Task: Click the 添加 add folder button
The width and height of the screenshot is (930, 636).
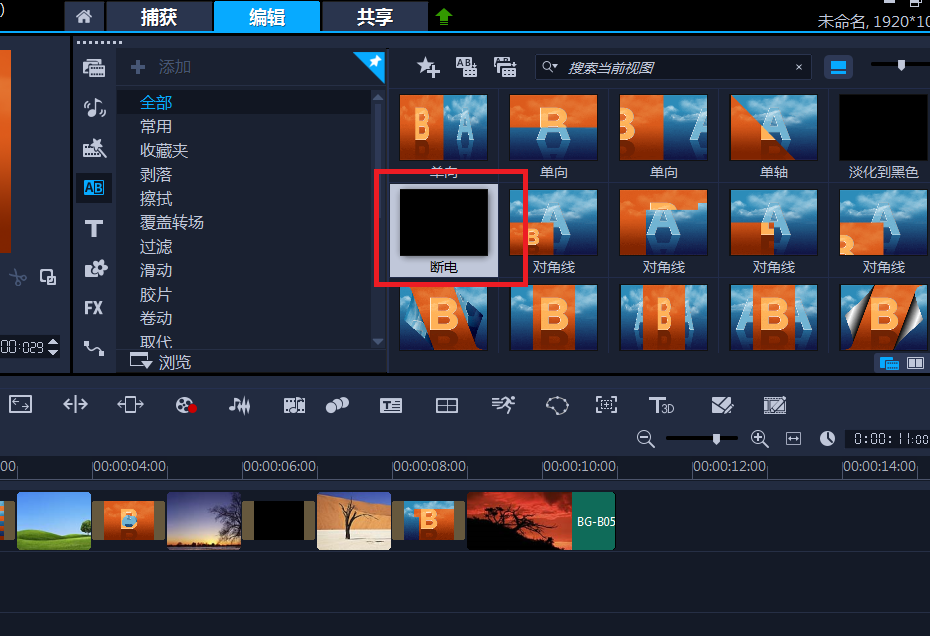Action: (161, 67)
